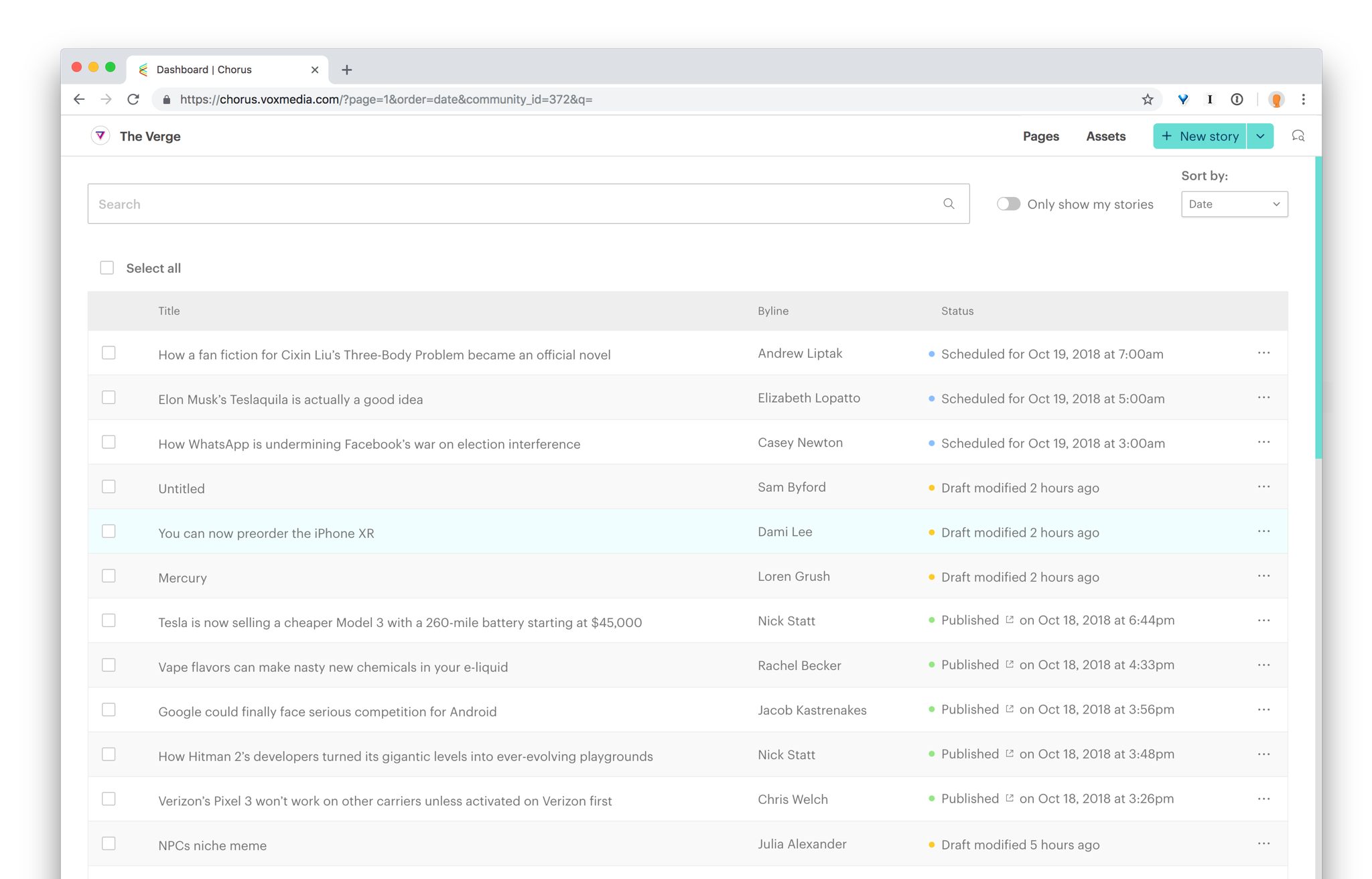This screenshot has width=1372, height=879.
Task: Click Scheduled for Oct 19 at 3:00am status
Action: 1052,444
